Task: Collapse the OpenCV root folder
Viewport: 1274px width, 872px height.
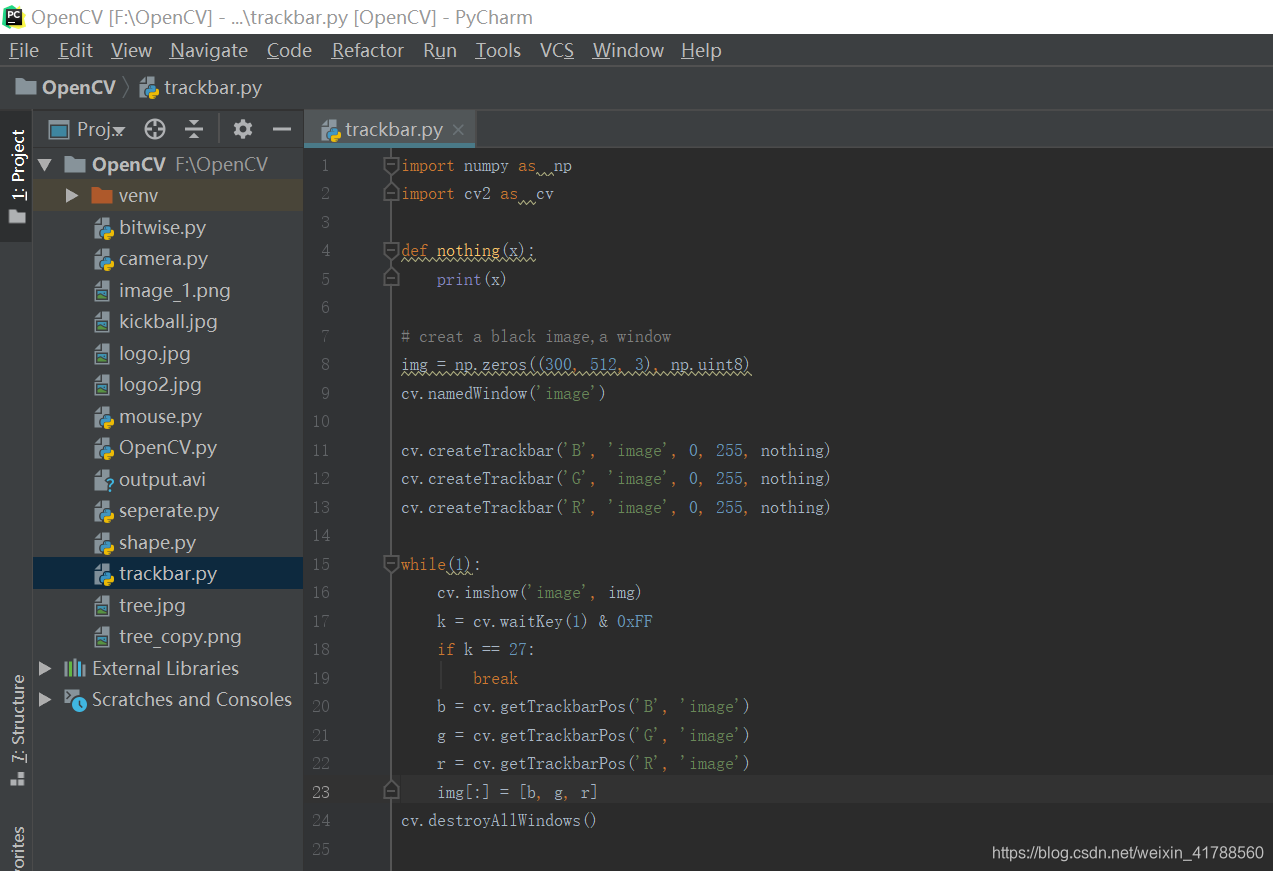Action: (x=44, y=164)
